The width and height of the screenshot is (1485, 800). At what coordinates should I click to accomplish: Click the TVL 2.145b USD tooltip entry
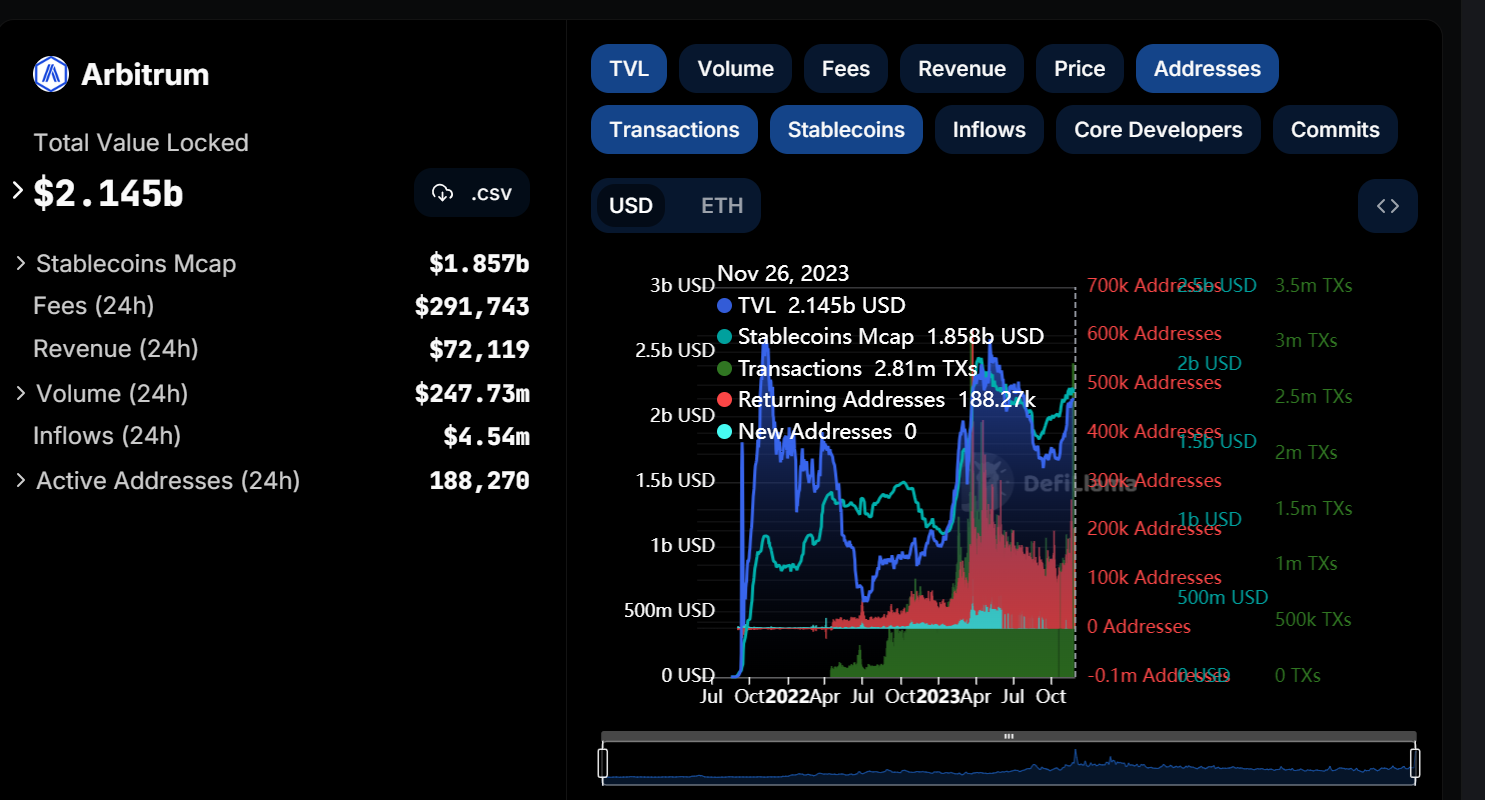[x=812, y=305]
